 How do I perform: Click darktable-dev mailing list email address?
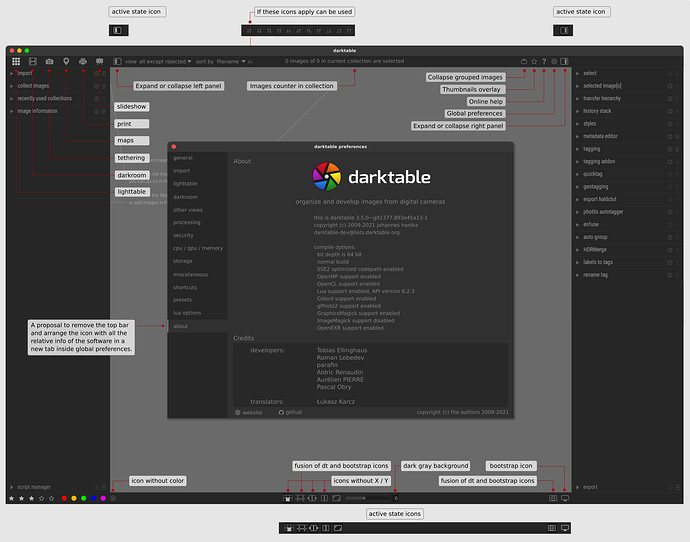pos(356,232)
